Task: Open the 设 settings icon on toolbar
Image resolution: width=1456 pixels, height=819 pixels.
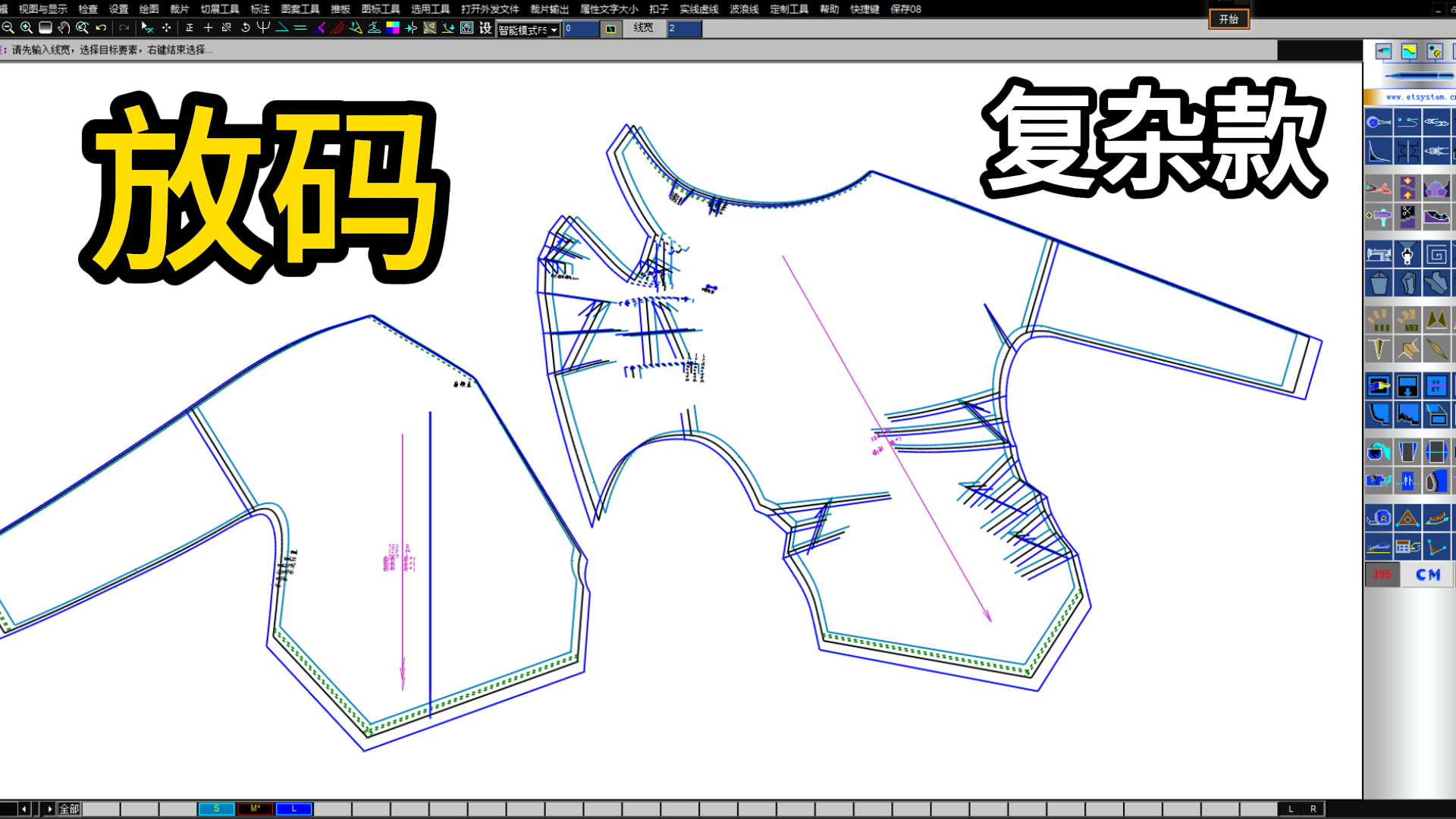Action: click(x=483, y=29)
